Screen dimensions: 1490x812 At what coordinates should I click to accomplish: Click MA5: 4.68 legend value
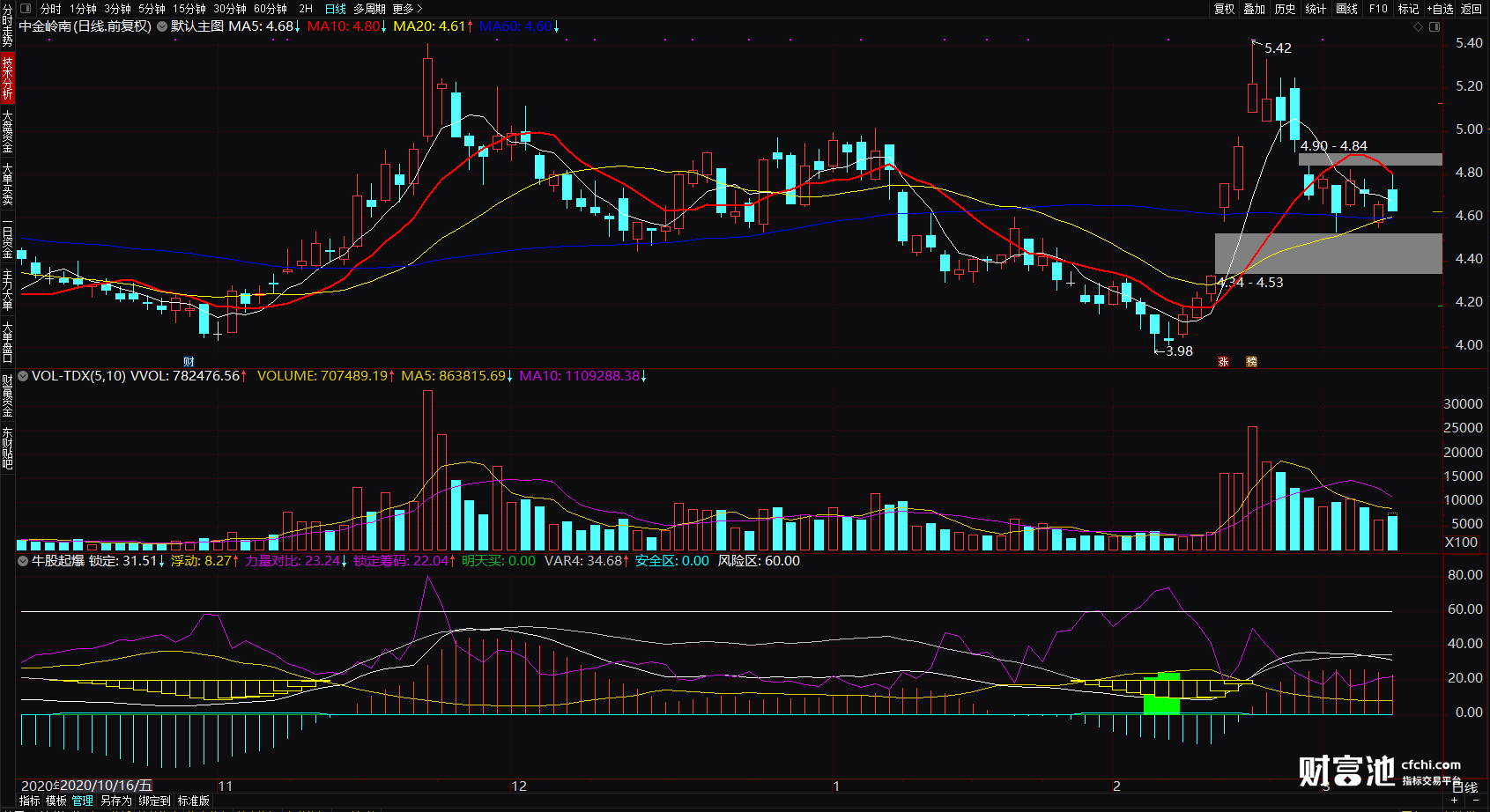[x=265, y=26]
